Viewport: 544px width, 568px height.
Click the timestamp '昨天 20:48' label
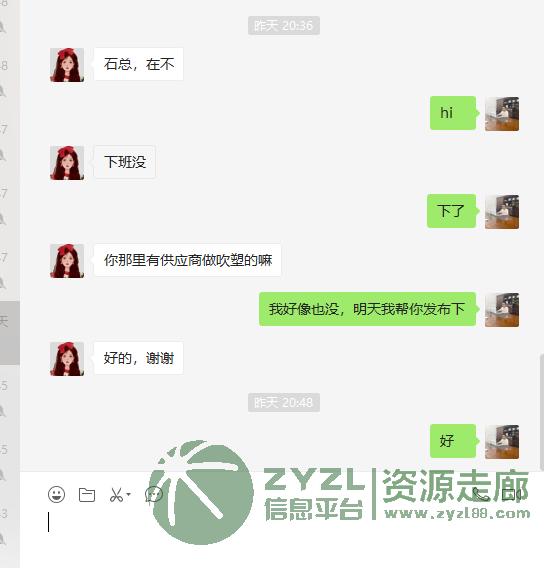[x=284, y=402]
